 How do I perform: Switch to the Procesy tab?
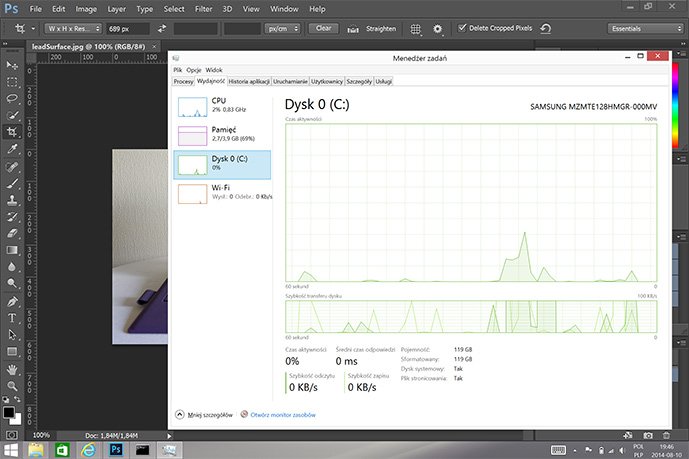[183, 81]
